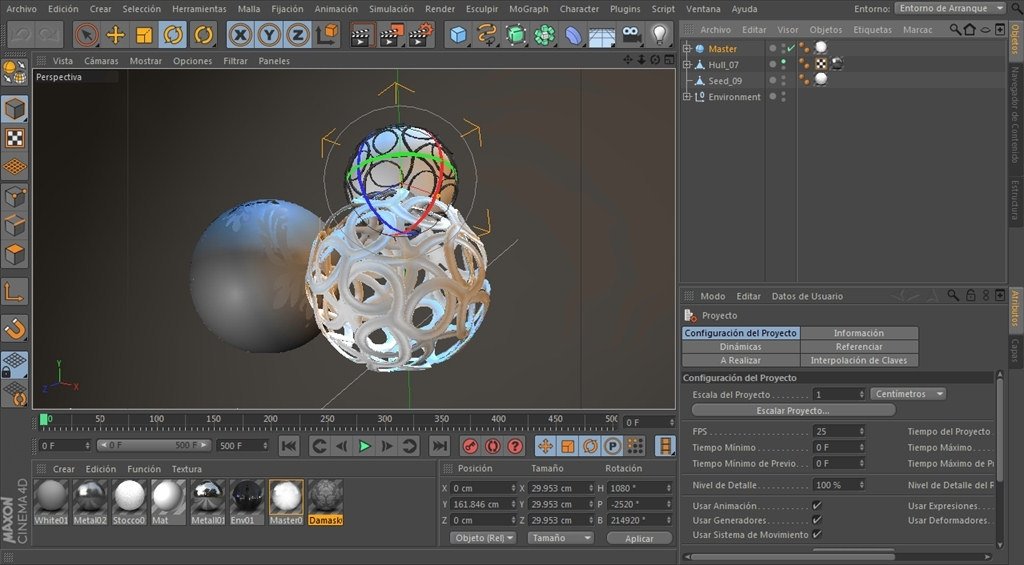The image size is (1024, 565).
Task: Add a cube primitive object
Action: [458, 35]
